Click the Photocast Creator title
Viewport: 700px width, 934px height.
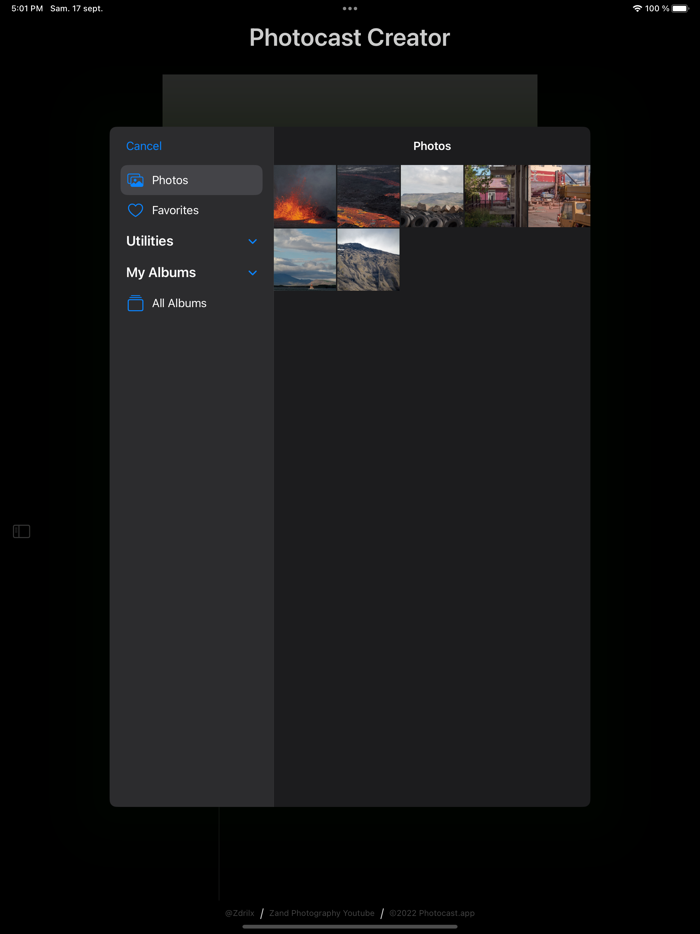(x=350, y=38)
